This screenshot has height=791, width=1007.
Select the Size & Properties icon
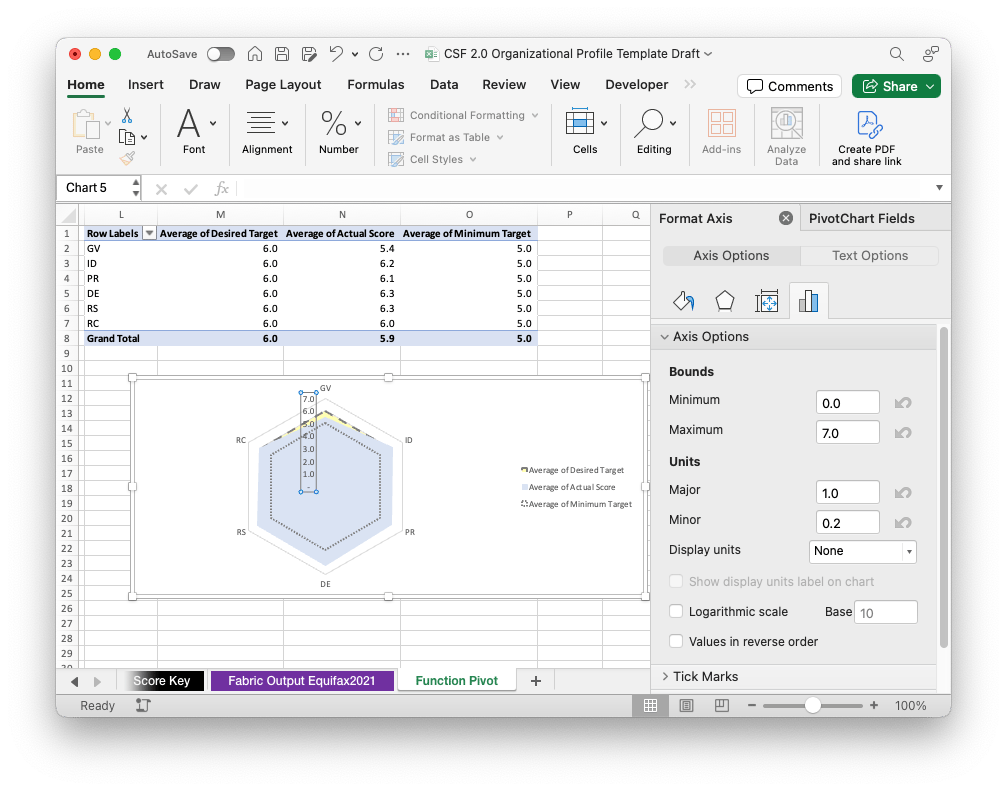(x=766, y=300)
